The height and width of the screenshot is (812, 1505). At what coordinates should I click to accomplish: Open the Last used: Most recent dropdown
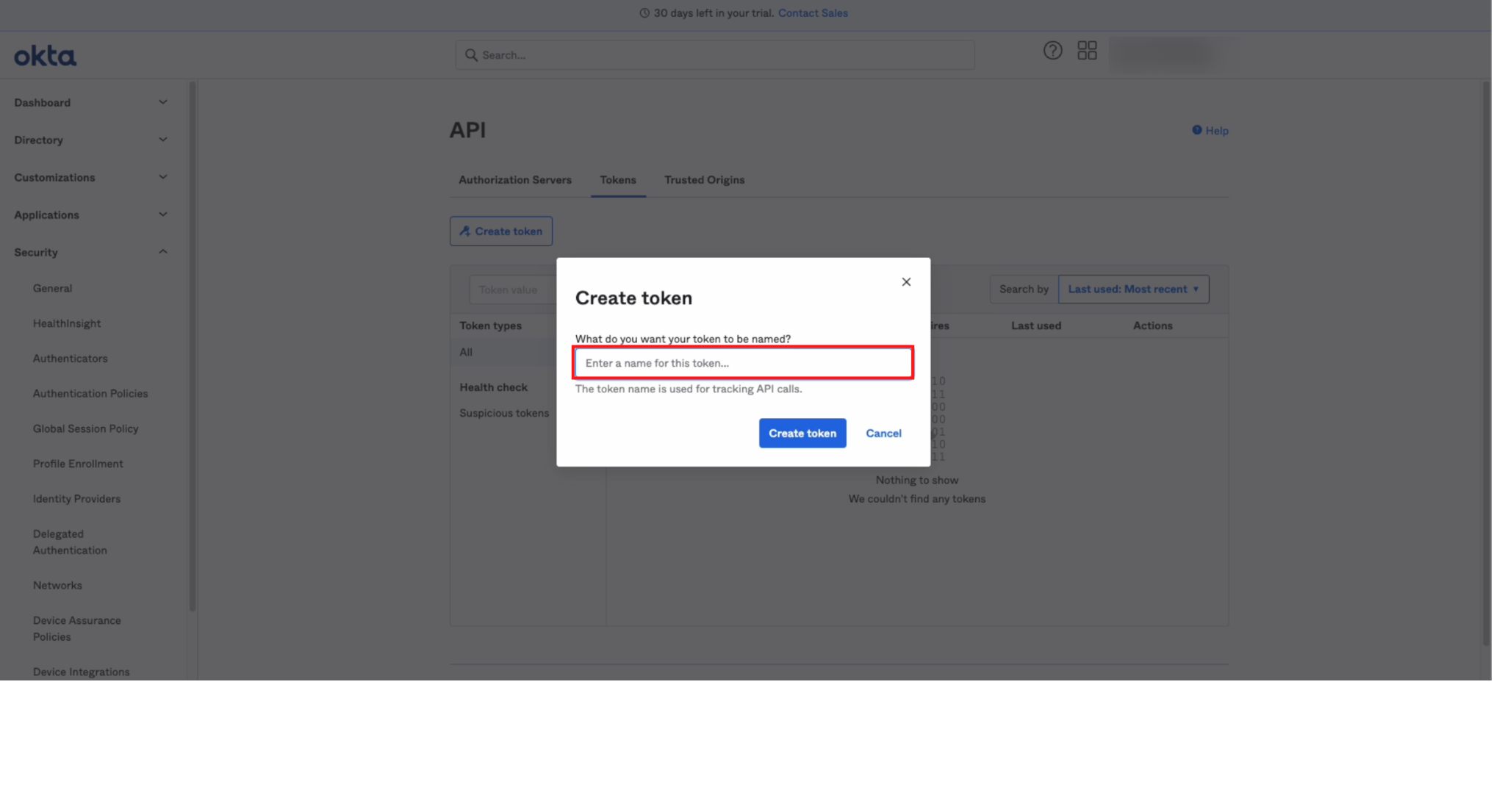[x=1132, y=290]
